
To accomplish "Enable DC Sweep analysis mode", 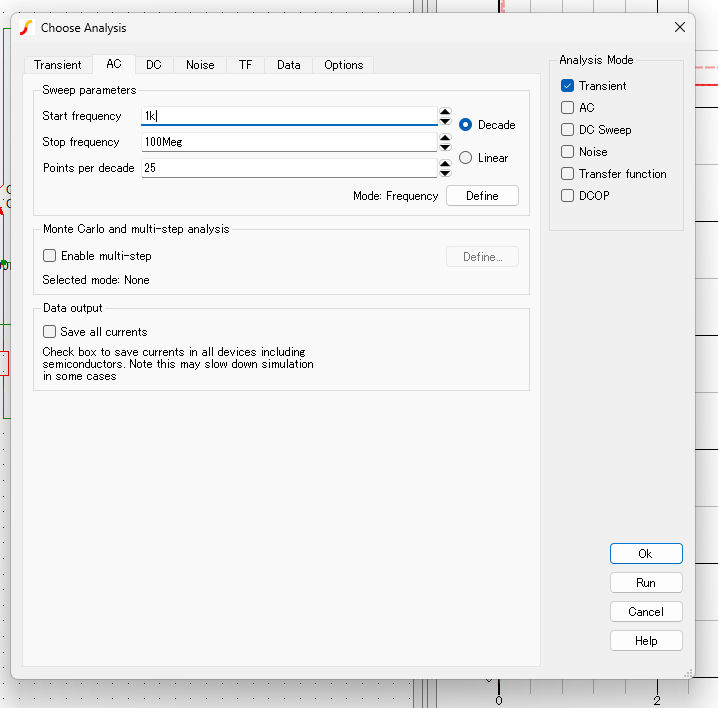I will (x=568, y=130).
